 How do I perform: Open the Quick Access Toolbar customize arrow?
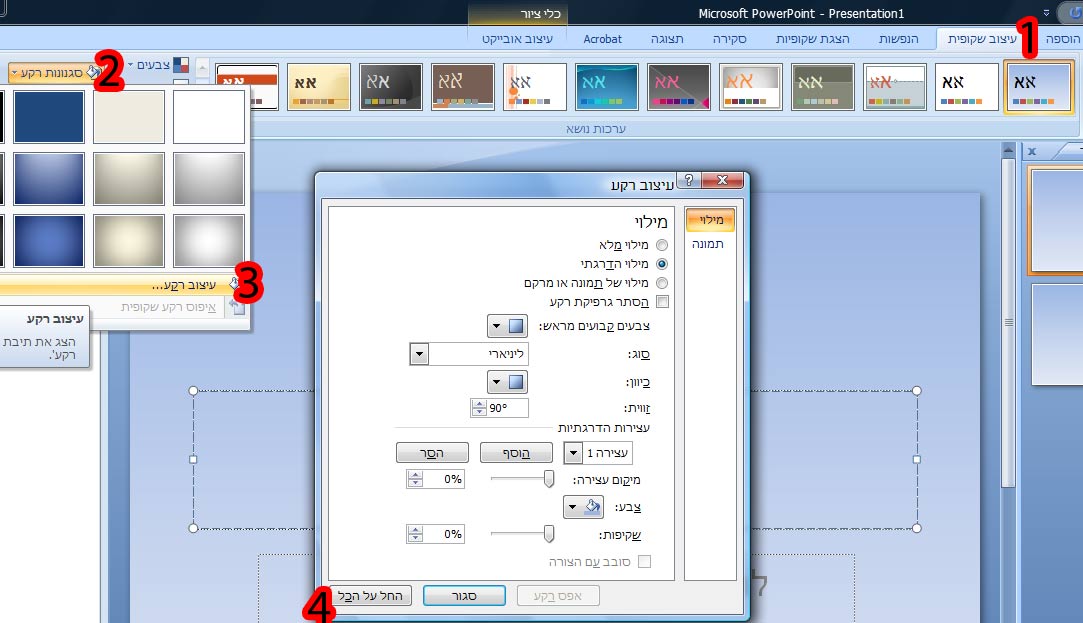click(x=1046, y=13)
